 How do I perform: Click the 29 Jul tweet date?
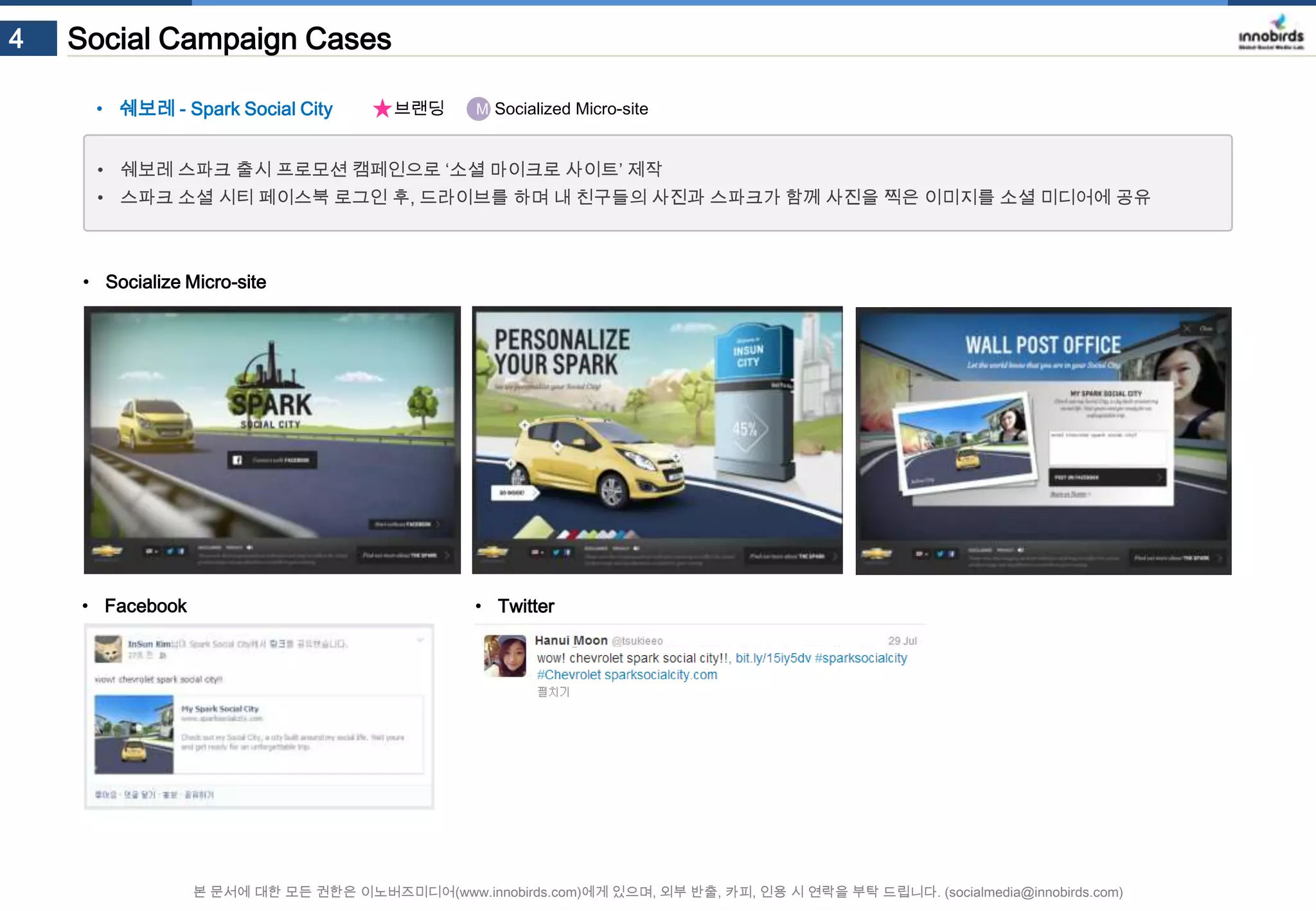point(902,641)
